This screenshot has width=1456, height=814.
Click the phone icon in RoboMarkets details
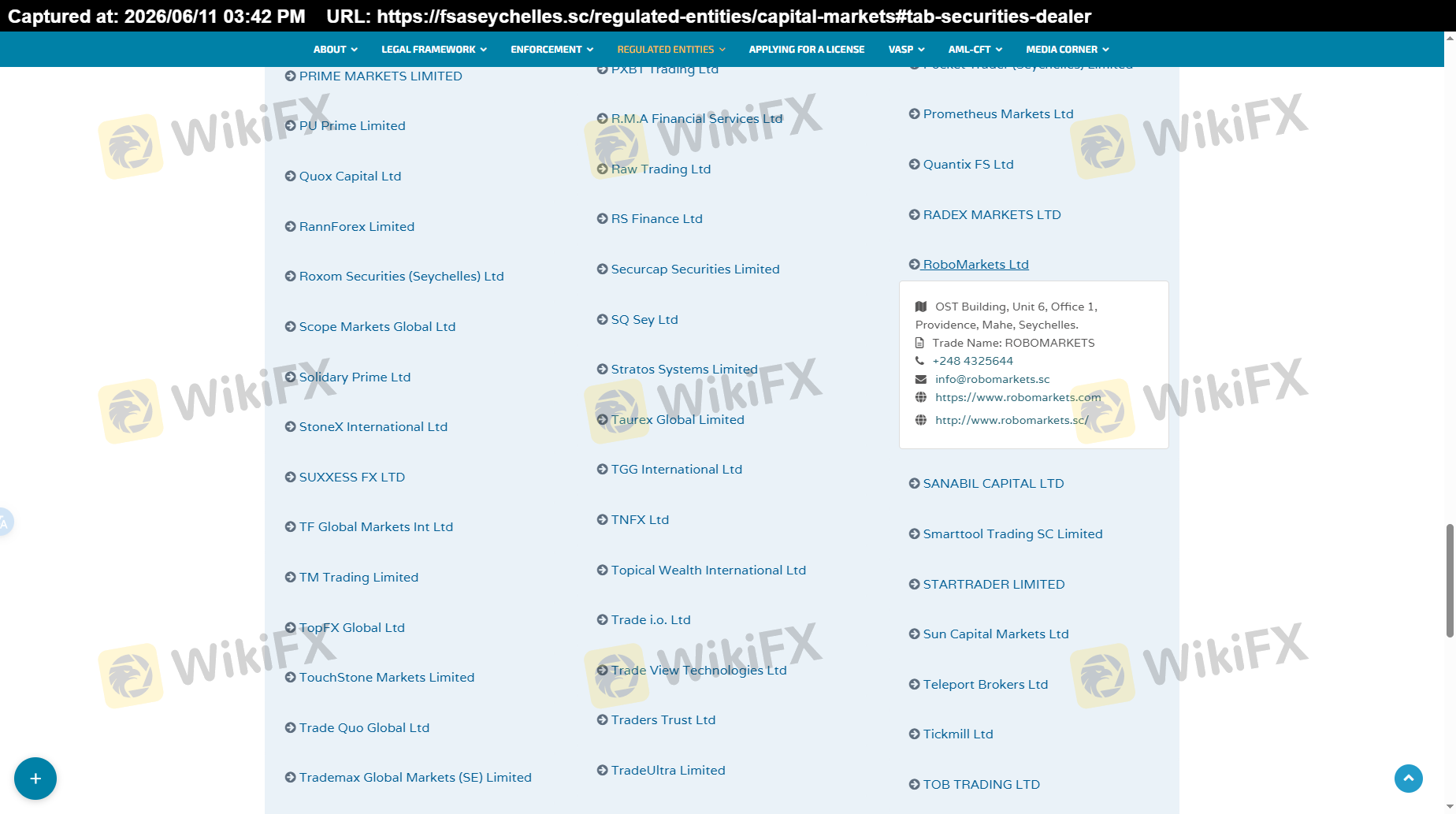[x=919, y=361]
